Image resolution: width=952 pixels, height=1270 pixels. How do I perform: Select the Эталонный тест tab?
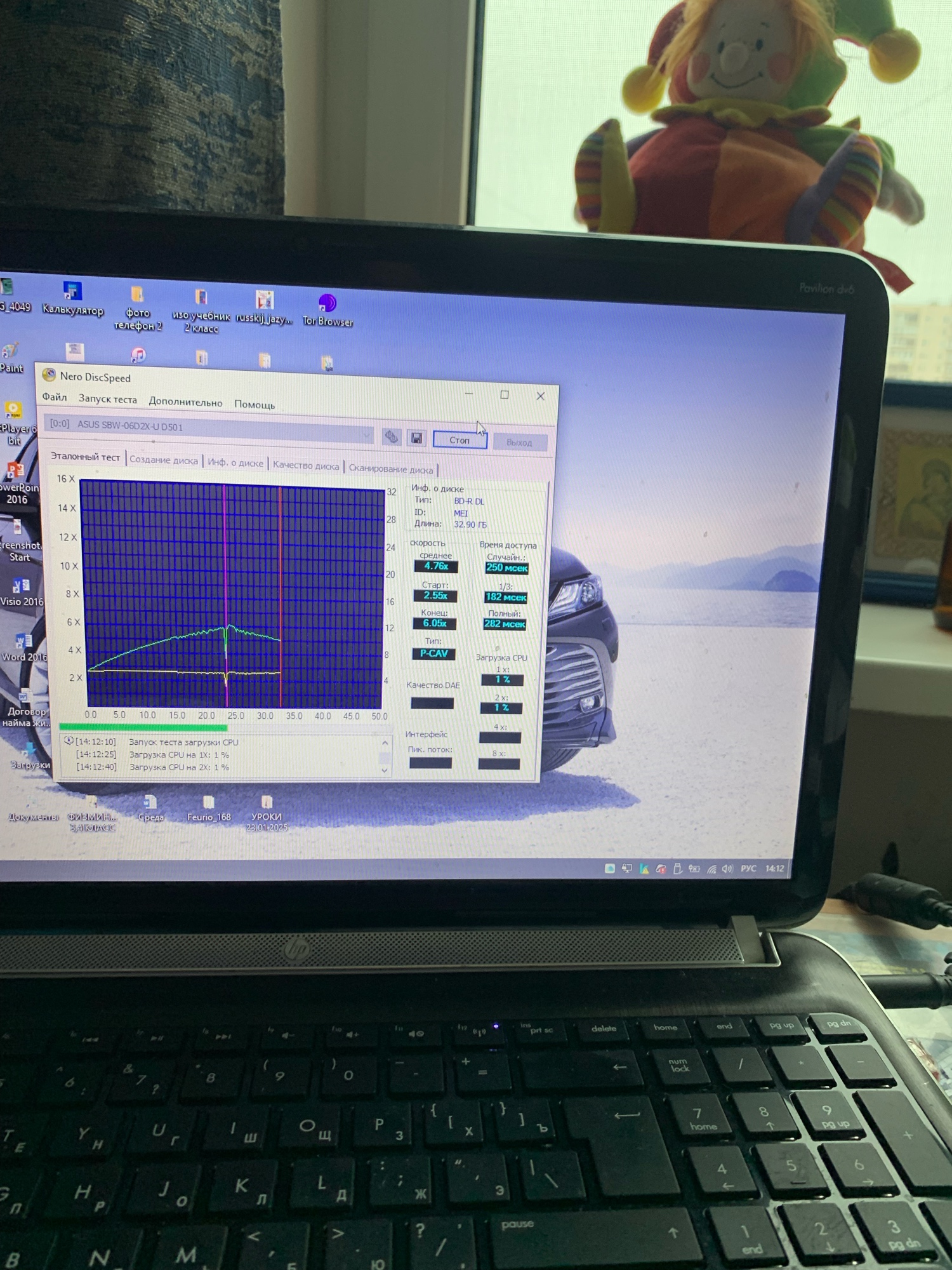[x=85, y=457]
